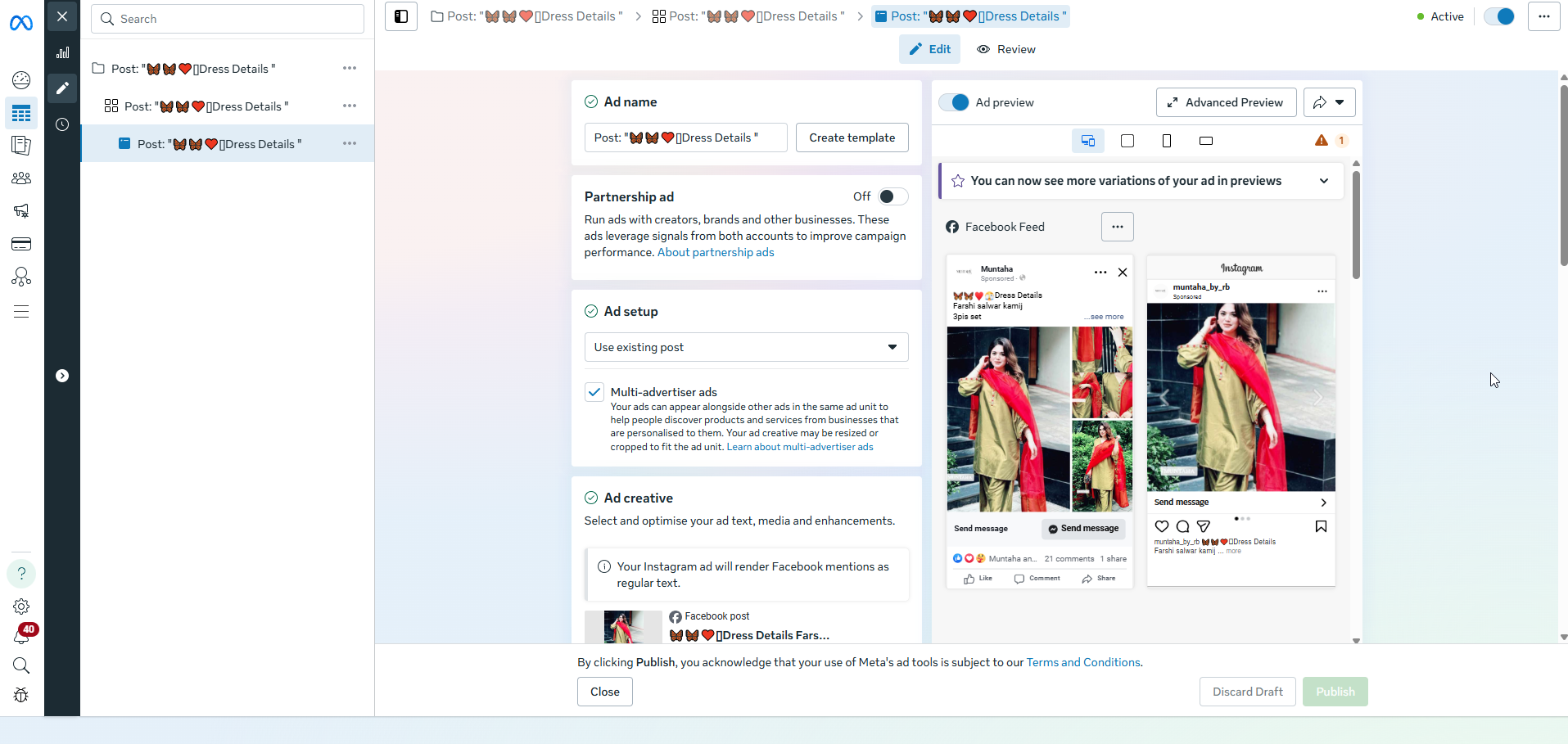Click Facebook preview main dress image
Image resolution: width=1568 pixels, height=744 pixels.
(x=1009, y=419)
